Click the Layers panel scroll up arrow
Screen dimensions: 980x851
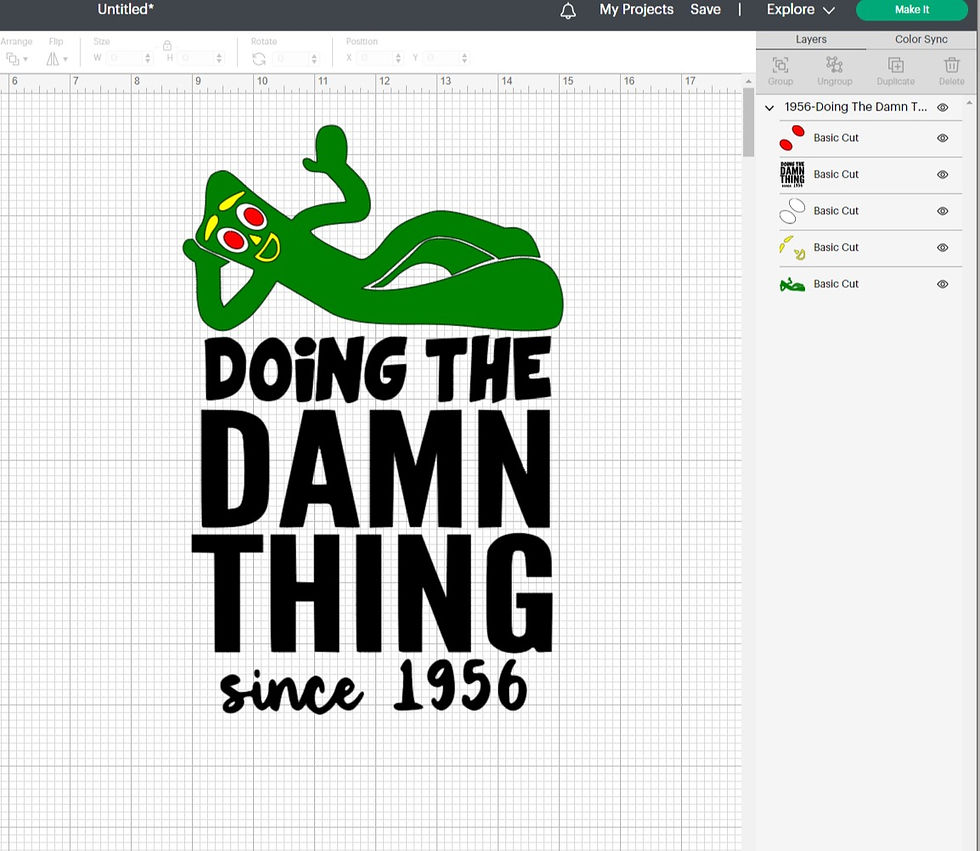tap(969, 102)
